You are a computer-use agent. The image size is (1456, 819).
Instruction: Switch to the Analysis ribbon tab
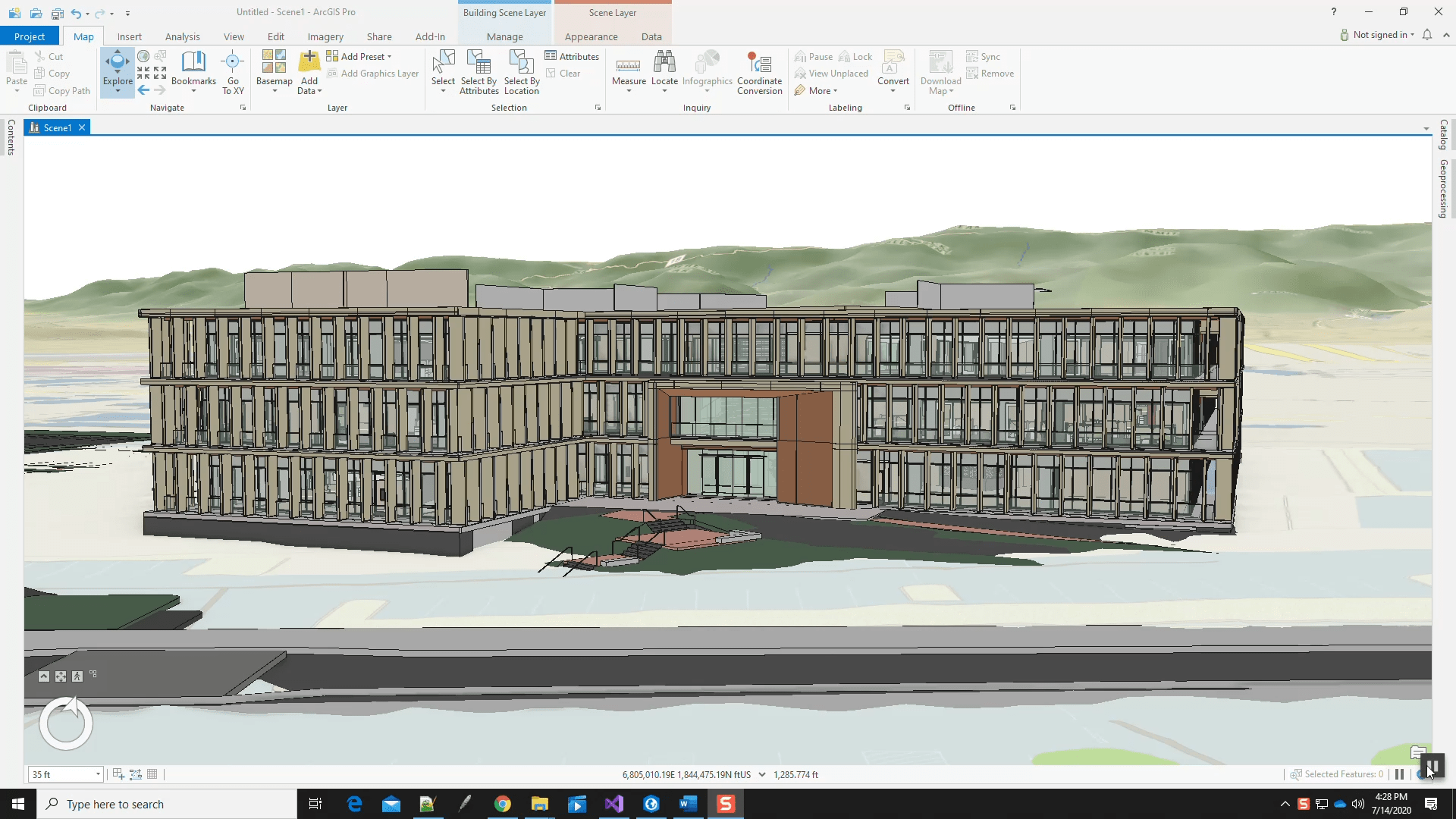point(182,36)
